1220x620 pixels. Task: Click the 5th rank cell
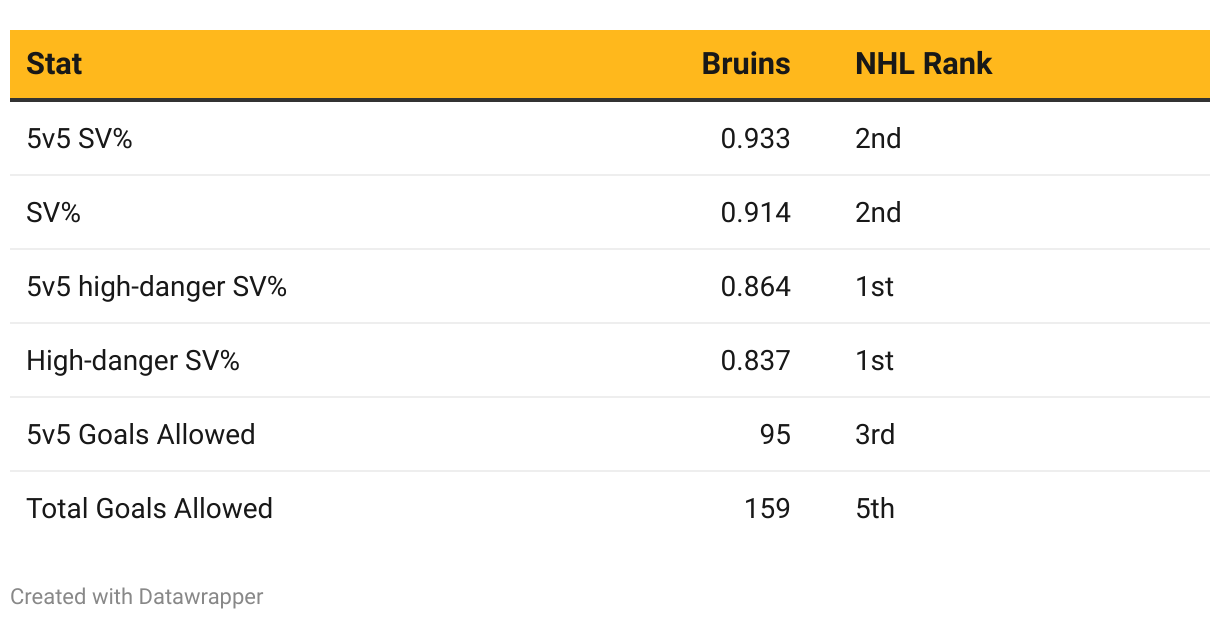(x=875, y=509)
